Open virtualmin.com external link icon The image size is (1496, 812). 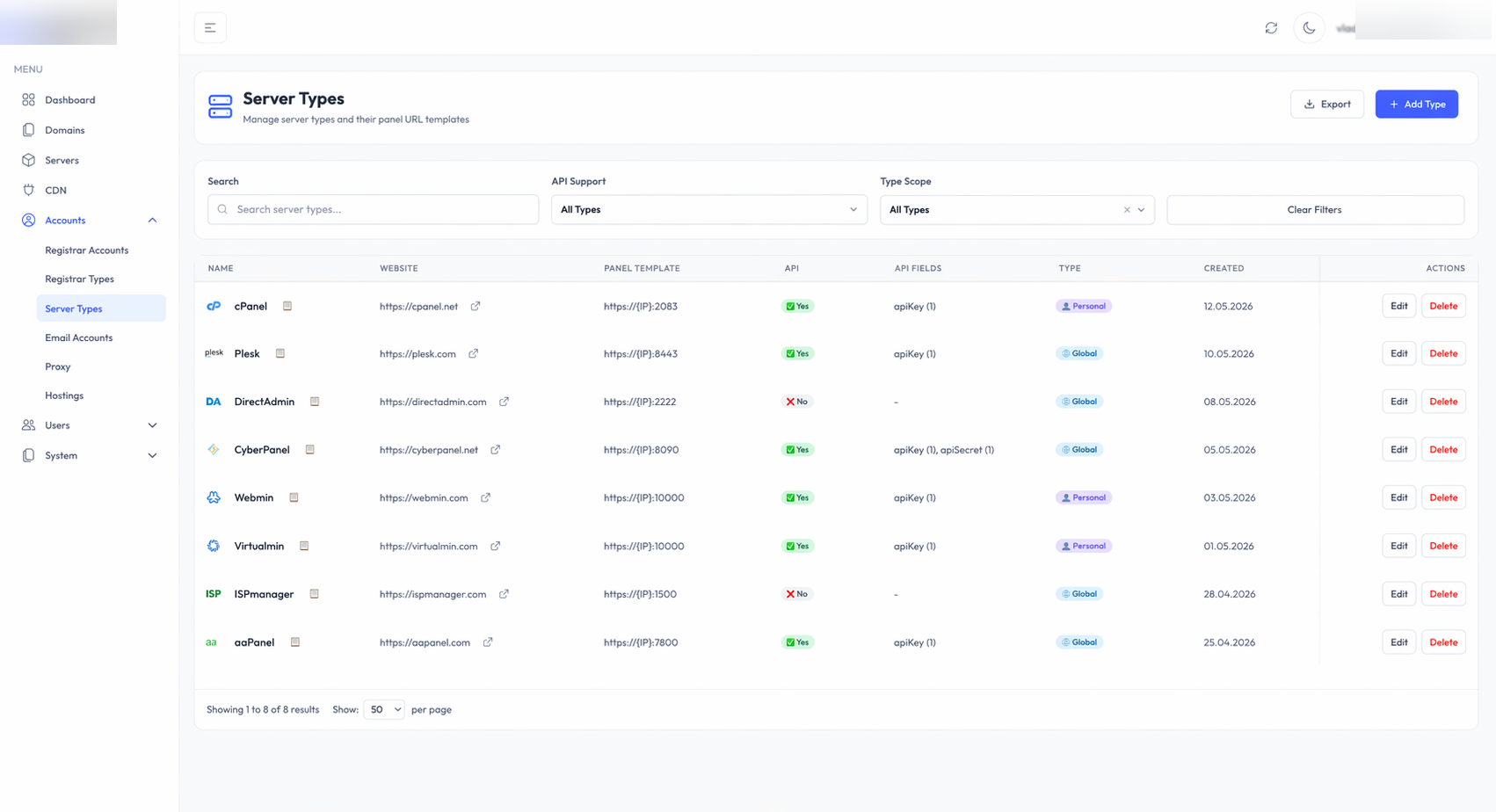coord(496,546)
